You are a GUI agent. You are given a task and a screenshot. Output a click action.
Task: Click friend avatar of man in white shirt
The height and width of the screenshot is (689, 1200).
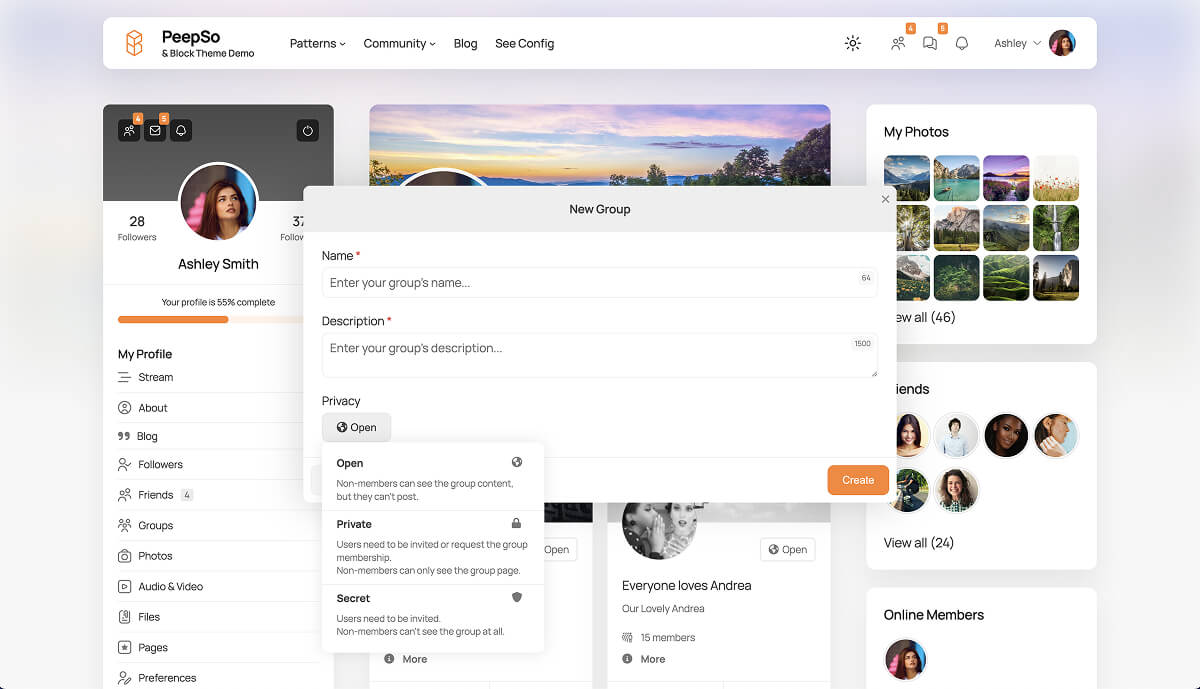point(956,435)
